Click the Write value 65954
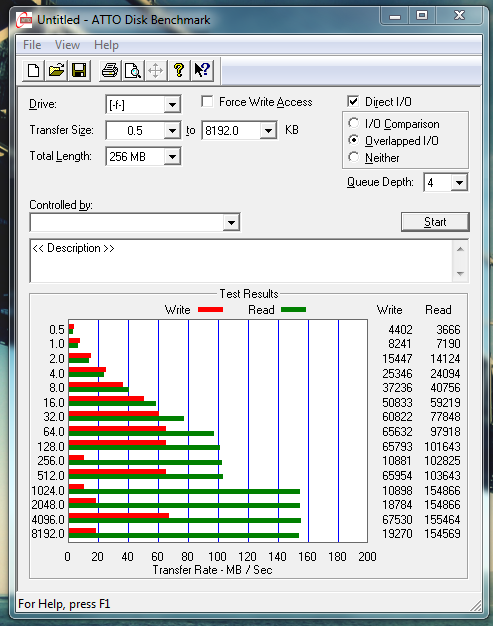The image size is (493, 626). (x=397, y=475)
